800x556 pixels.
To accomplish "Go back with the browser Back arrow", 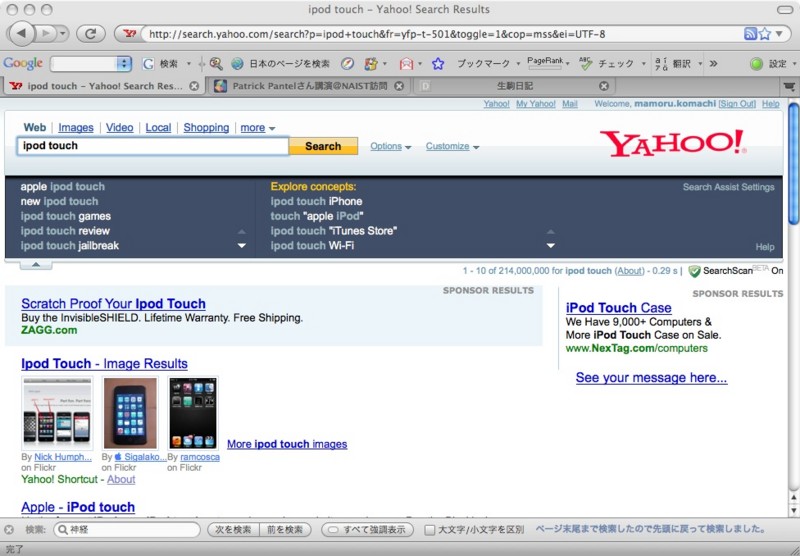I will click(21, 34).
